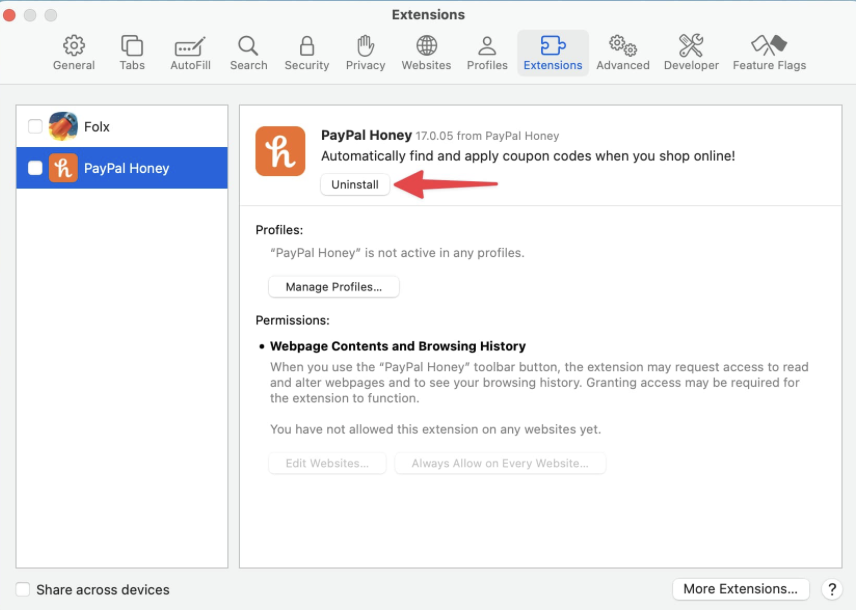
Task: Open the Advanced gears tab
Action: point(623,53)
